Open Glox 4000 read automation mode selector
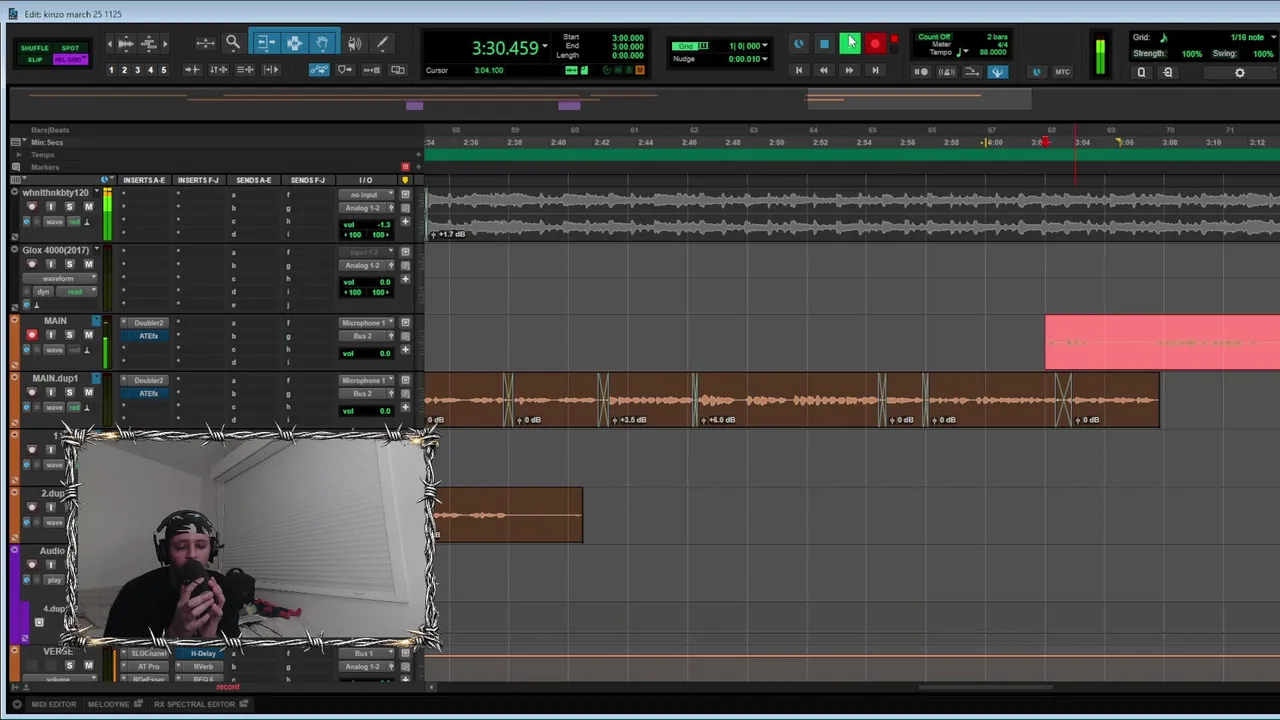 click(75, 291)
